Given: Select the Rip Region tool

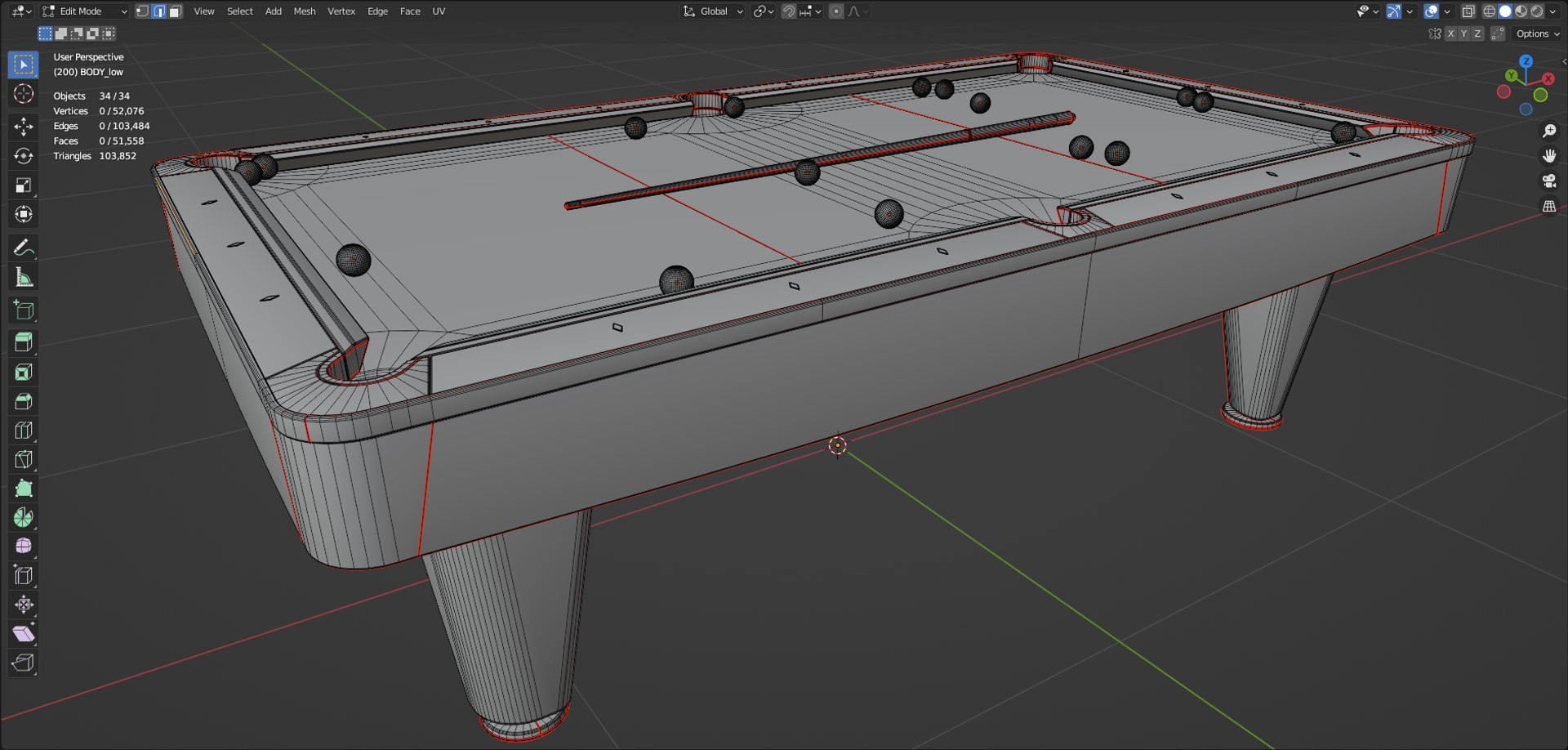Looking at the screenshot, I should (x=23, y=663).
